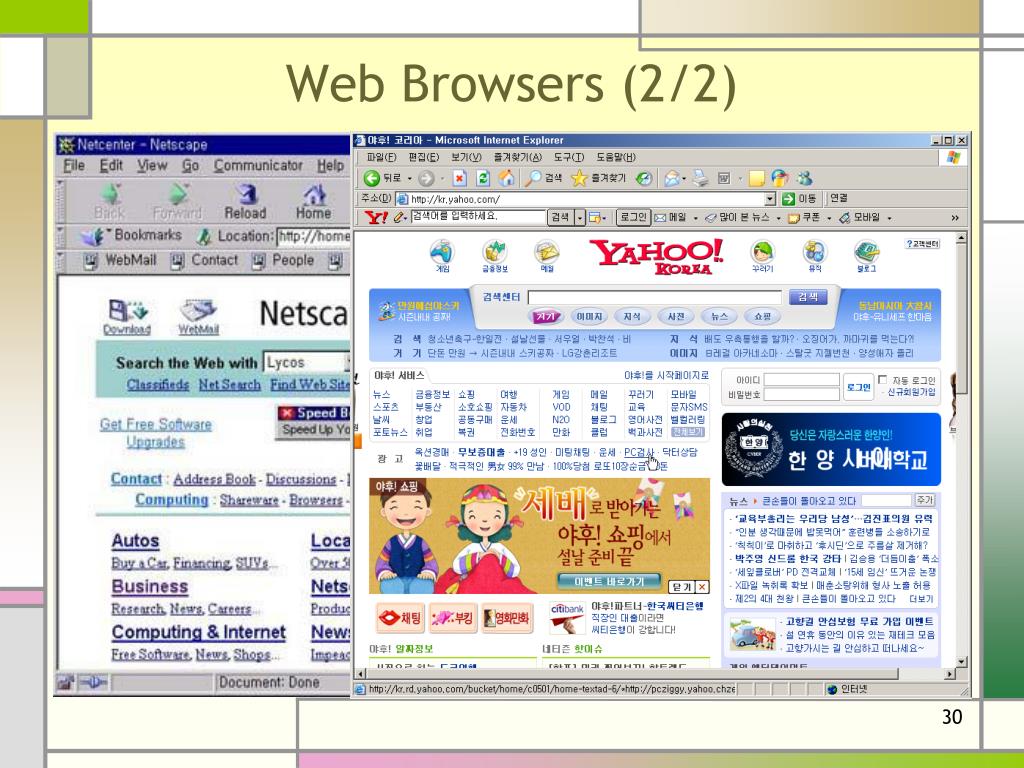Click the Print printer icon in IE toolbar
The image size is (1024, 768).
(701, 178)
